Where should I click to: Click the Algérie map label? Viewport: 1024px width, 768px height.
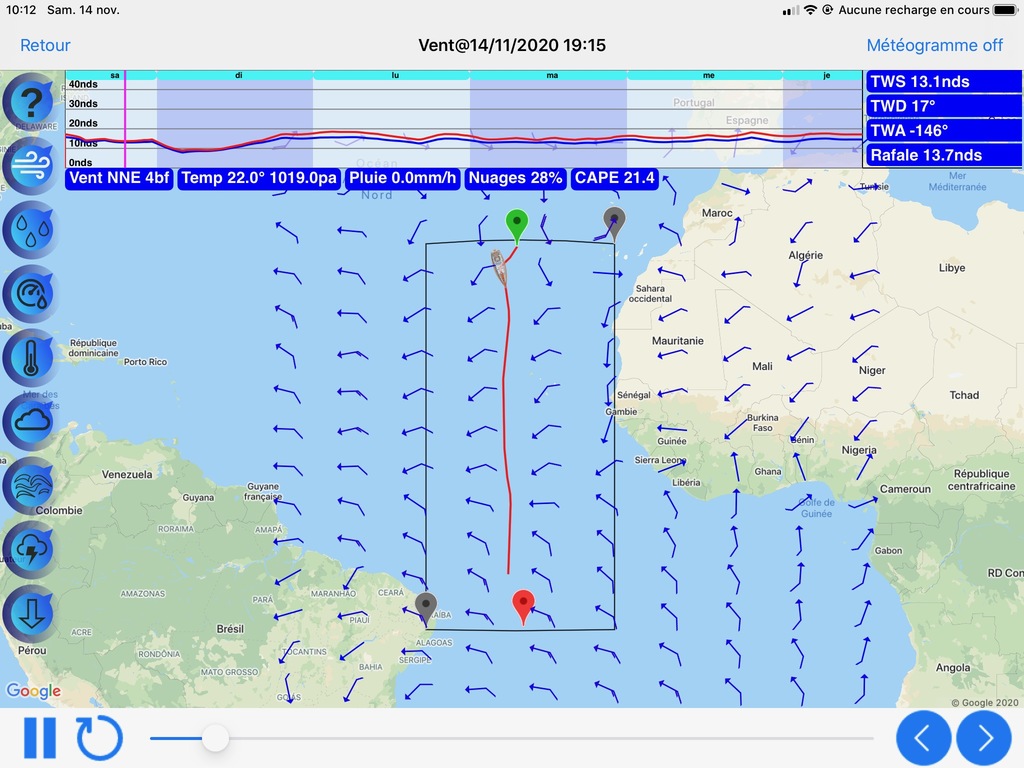(805, 255)
